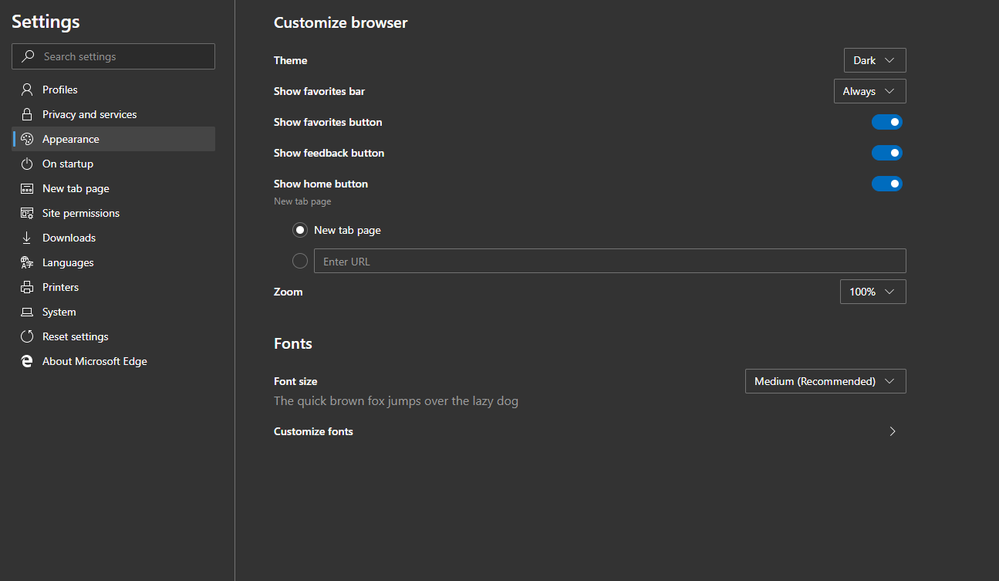Open Customize fonts page
The height and width of the screenshot is (581, 999).
(585, 432)
